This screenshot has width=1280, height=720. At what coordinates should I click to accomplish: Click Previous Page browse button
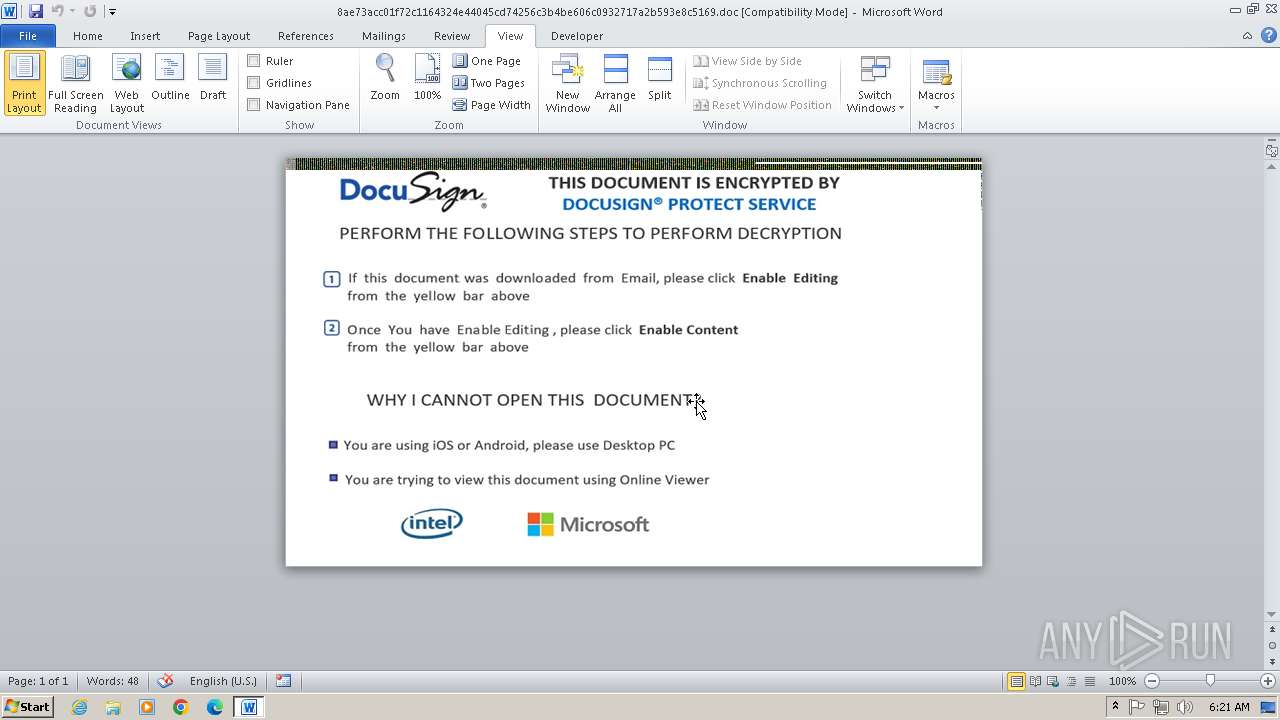pyautogui.click(x=1272, y=632)
